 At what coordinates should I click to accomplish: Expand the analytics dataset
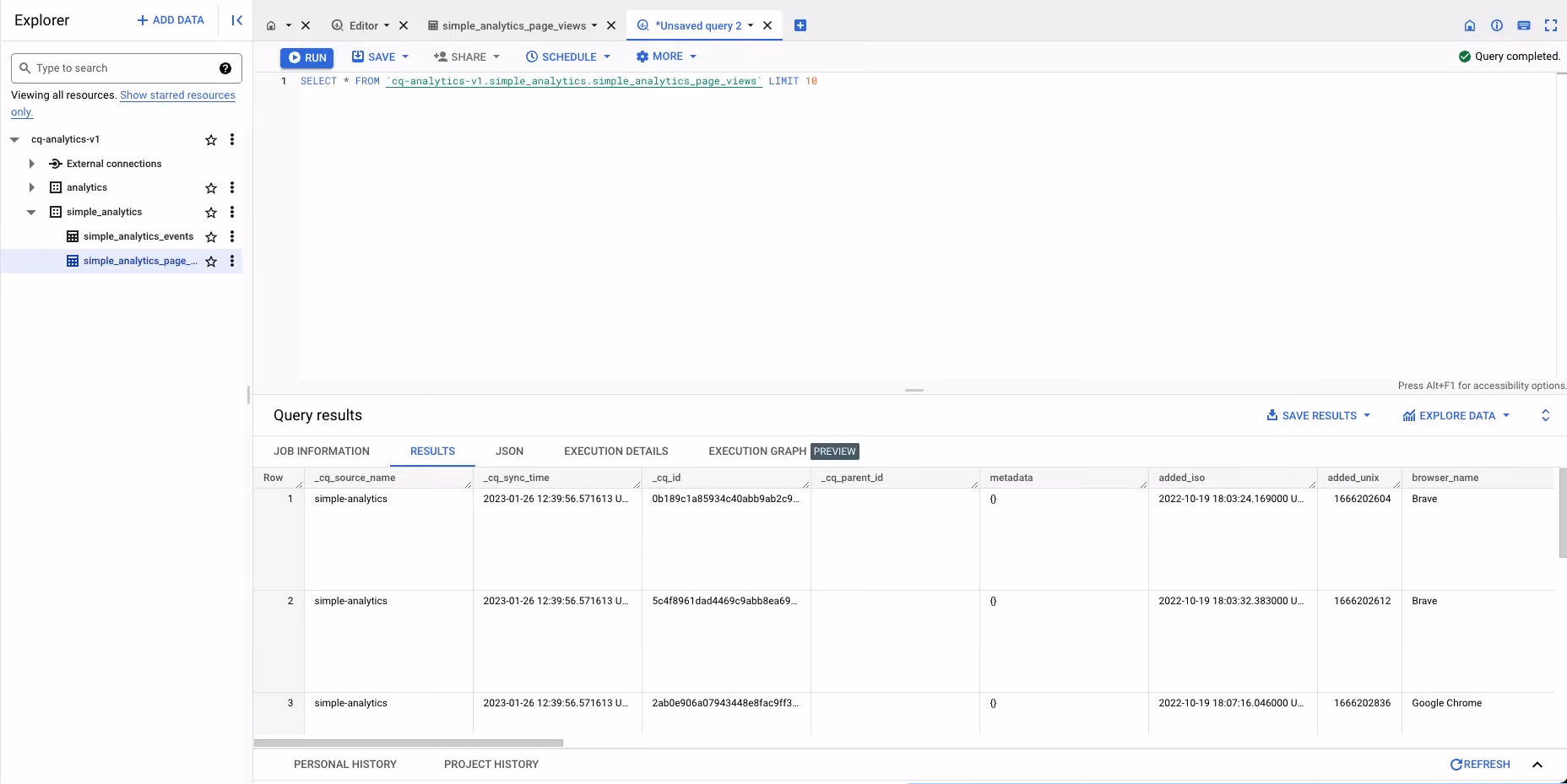pos(32,187)
